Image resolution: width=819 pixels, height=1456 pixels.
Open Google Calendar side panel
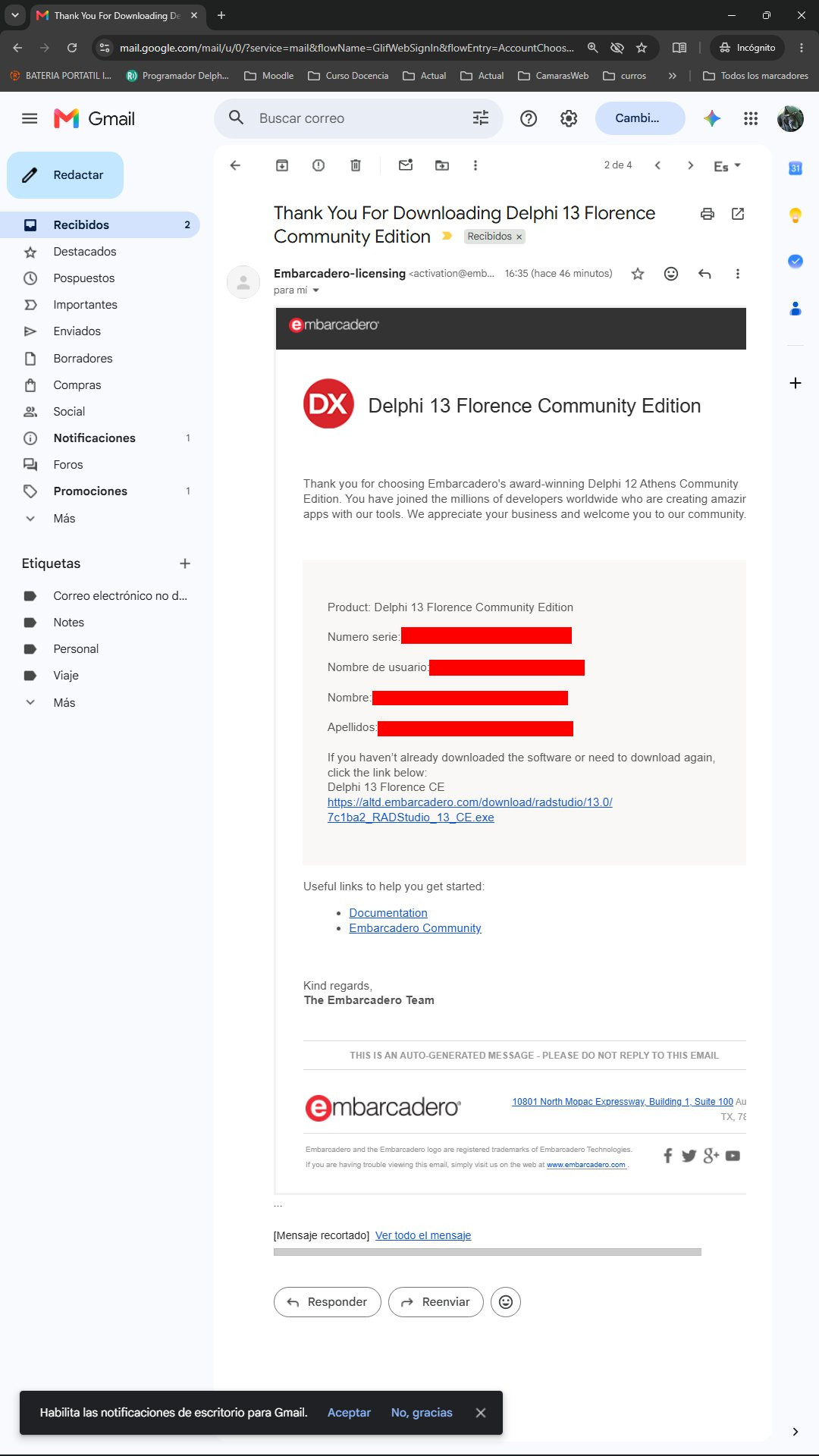tap(795, 168)
